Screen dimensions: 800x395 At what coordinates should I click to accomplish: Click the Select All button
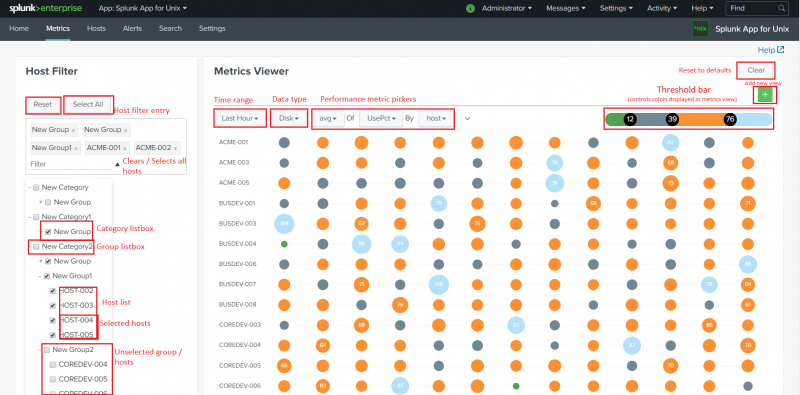pyautogui.click(x=88, y=105)
